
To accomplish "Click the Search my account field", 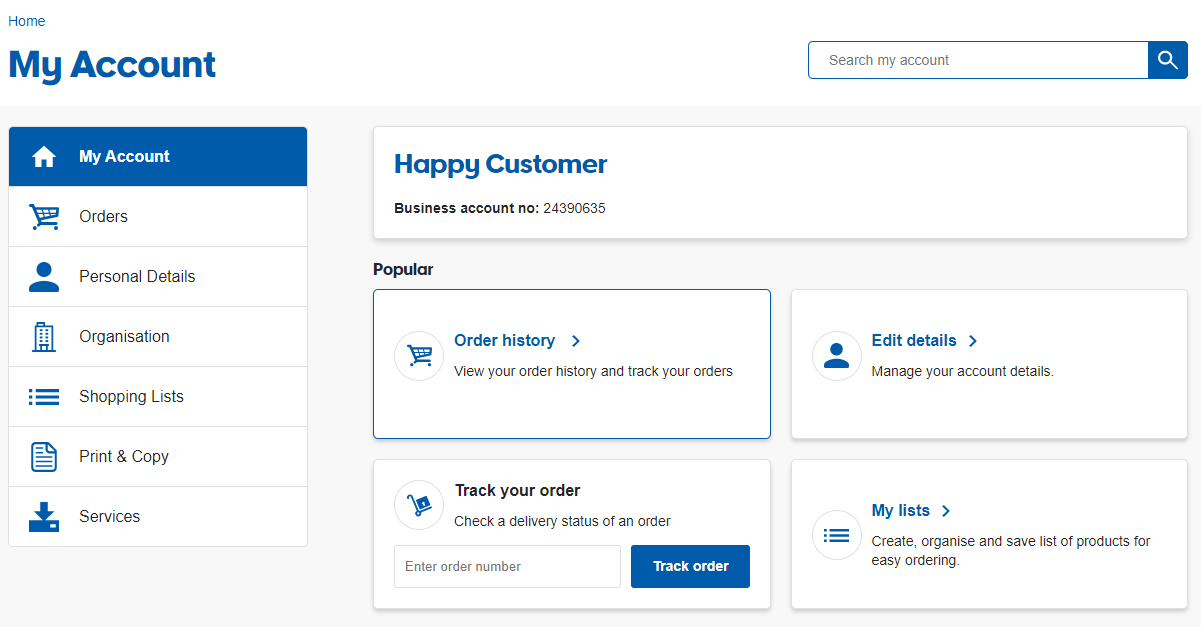I will (x=977, y=60).
